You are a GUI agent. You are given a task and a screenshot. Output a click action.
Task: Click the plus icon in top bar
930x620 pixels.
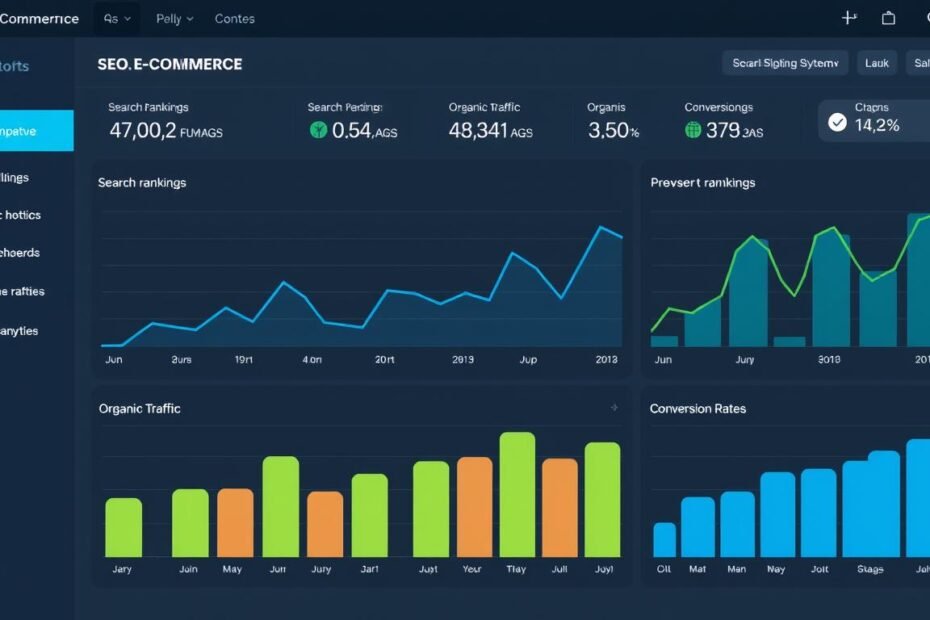click(x=849, y=18)
